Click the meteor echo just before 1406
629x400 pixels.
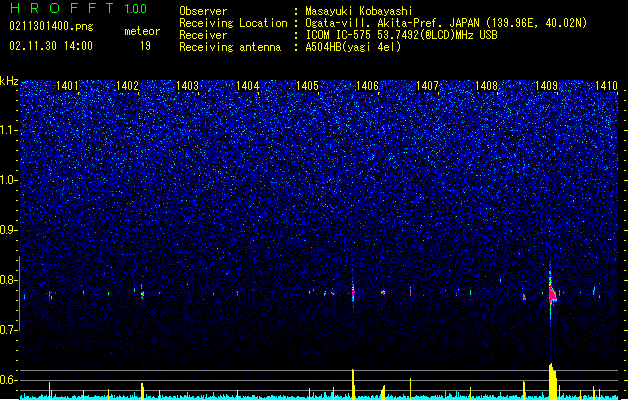click(353, 293)
